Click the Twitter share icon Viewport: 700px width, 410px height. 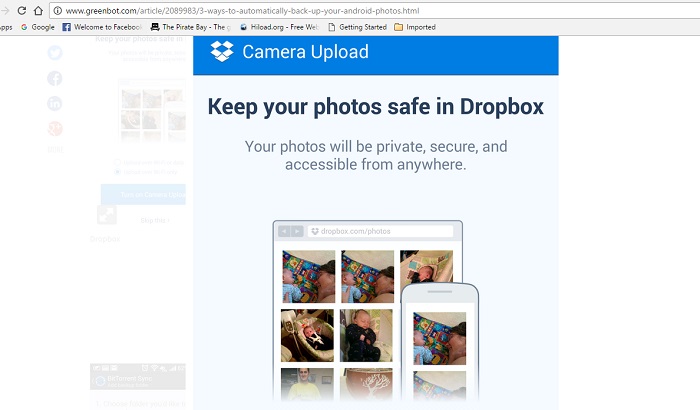[x=54, y=53]
